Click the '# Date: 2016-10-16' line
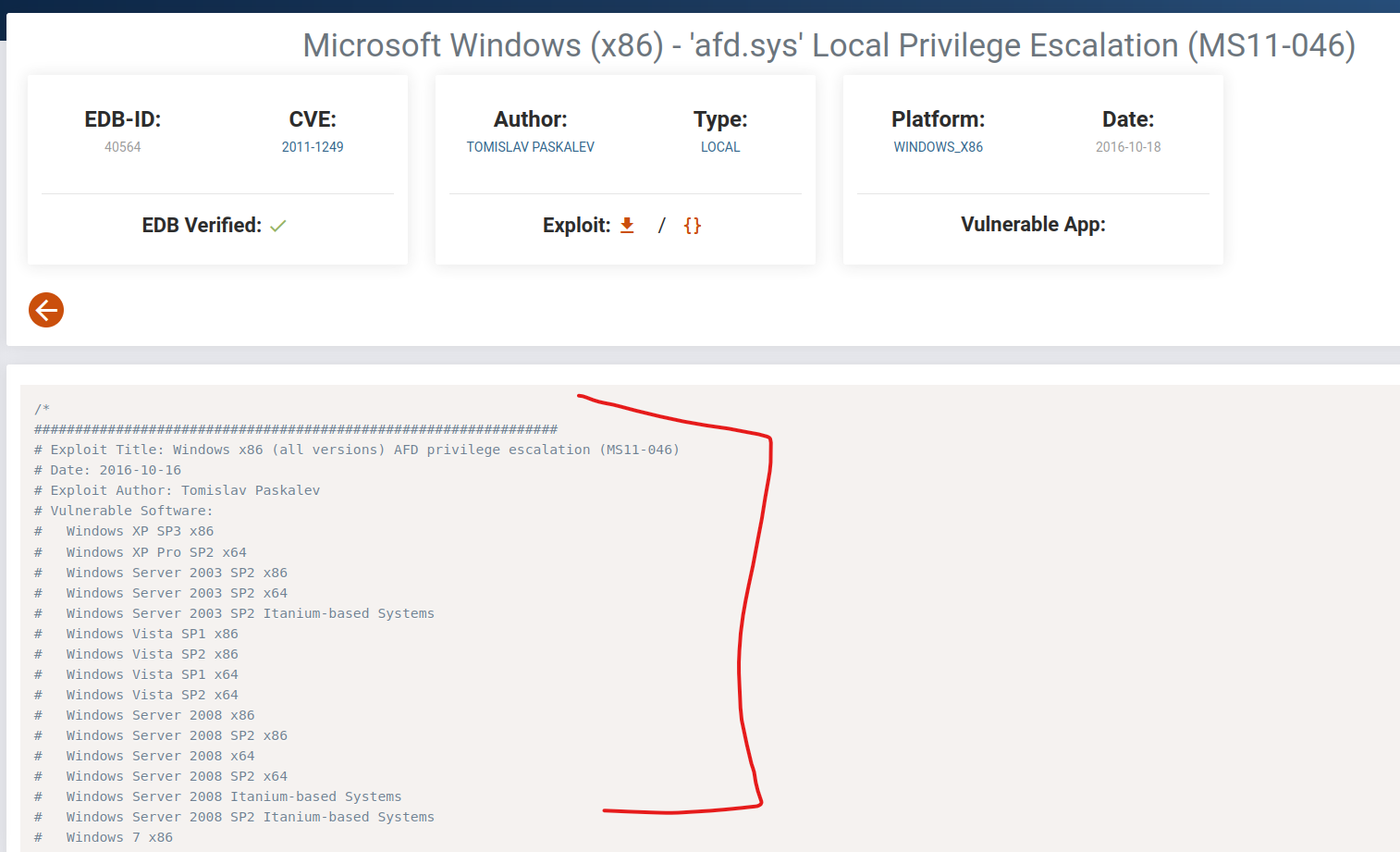 (108, 470)
